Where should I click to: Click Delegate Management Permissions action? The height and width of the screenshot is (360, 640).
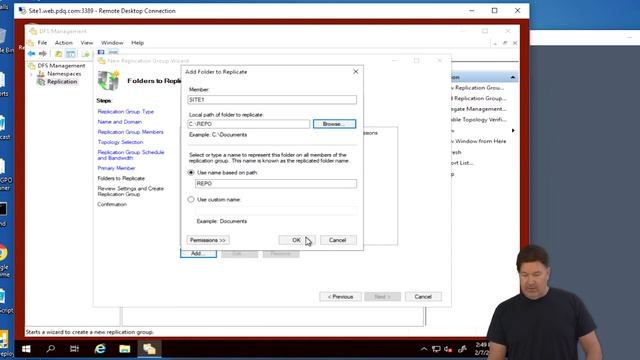[x=479, y=109]
